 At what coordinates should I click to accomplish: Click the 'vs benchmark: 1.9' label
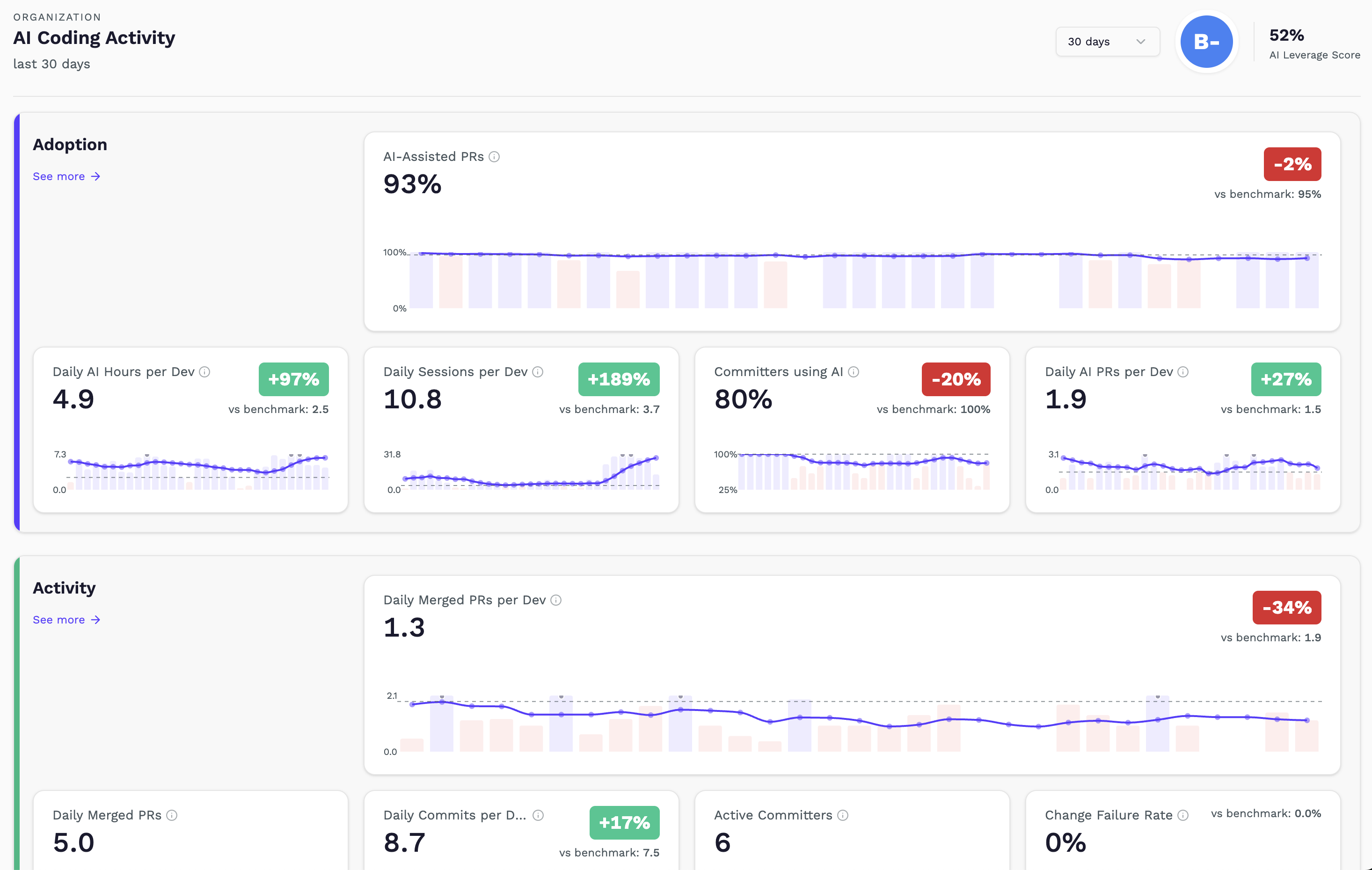(1270, 638)
